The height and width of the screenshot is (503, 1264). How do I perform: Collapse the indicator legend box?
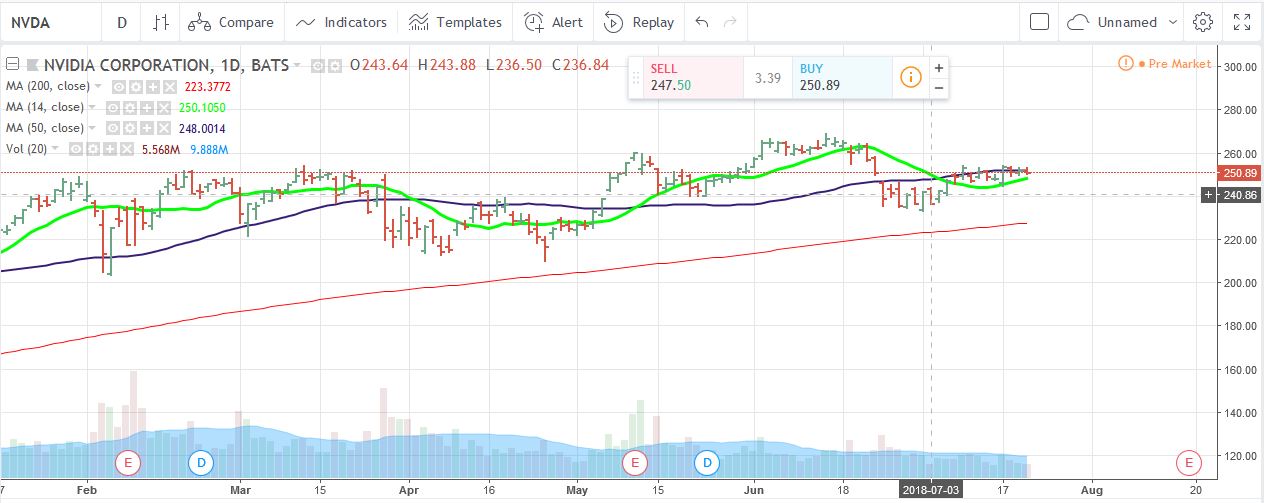(x=12, y=65)
